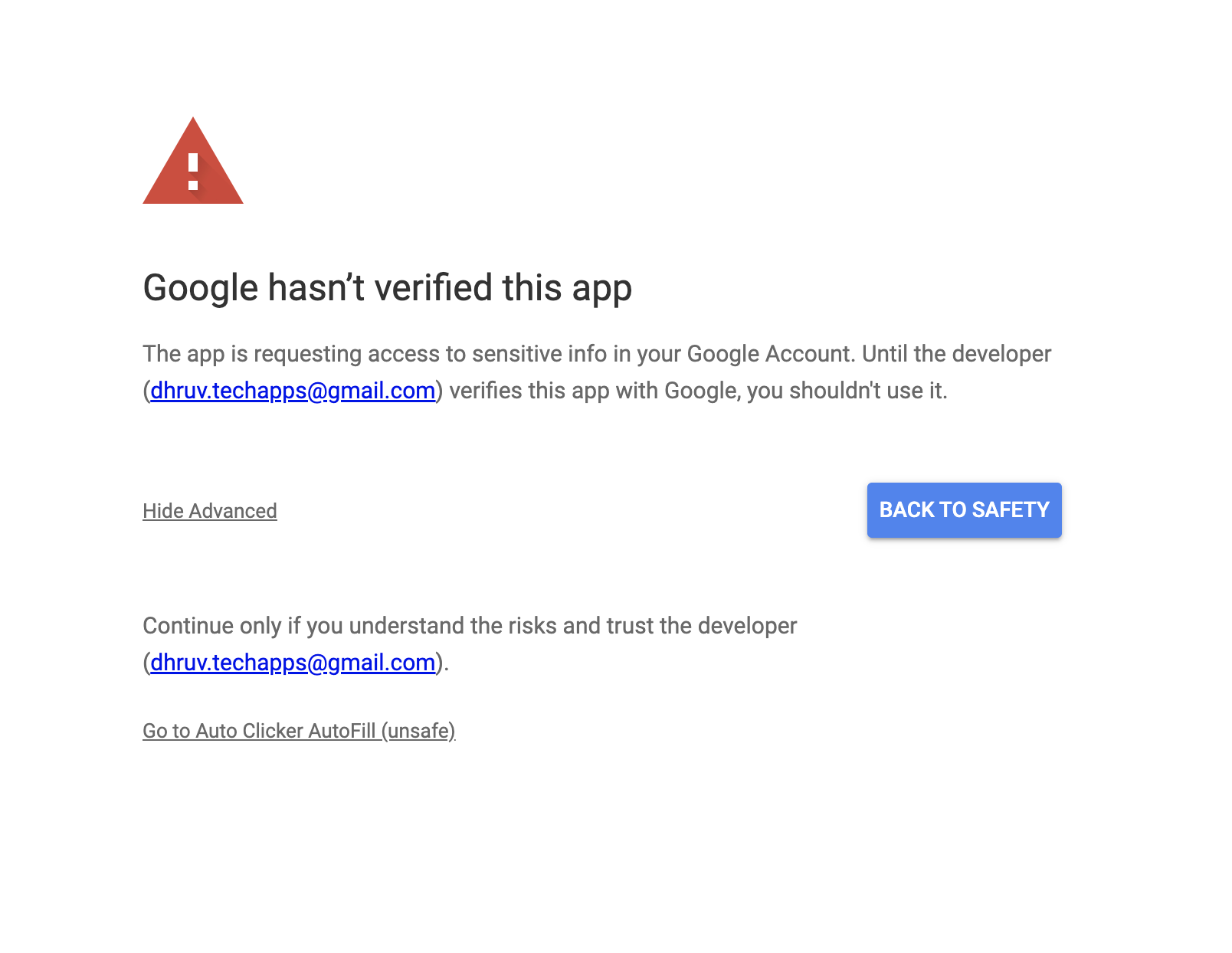The height and width of the screenshot is (953, 1232).
Task: Click the words this app in the heading
Action: pyautogui.click(x=567, y=288)
